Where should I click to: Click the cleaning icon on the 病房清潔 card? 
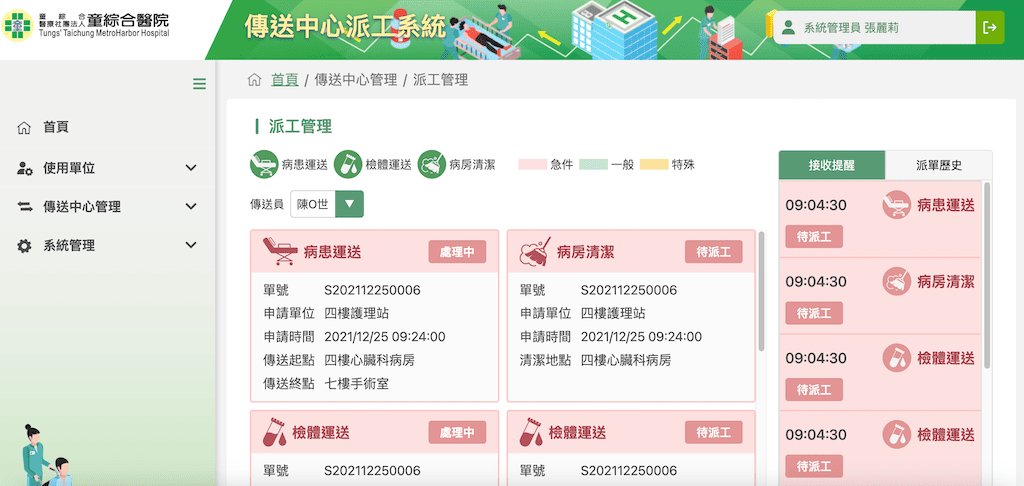(x=535, y=251)
